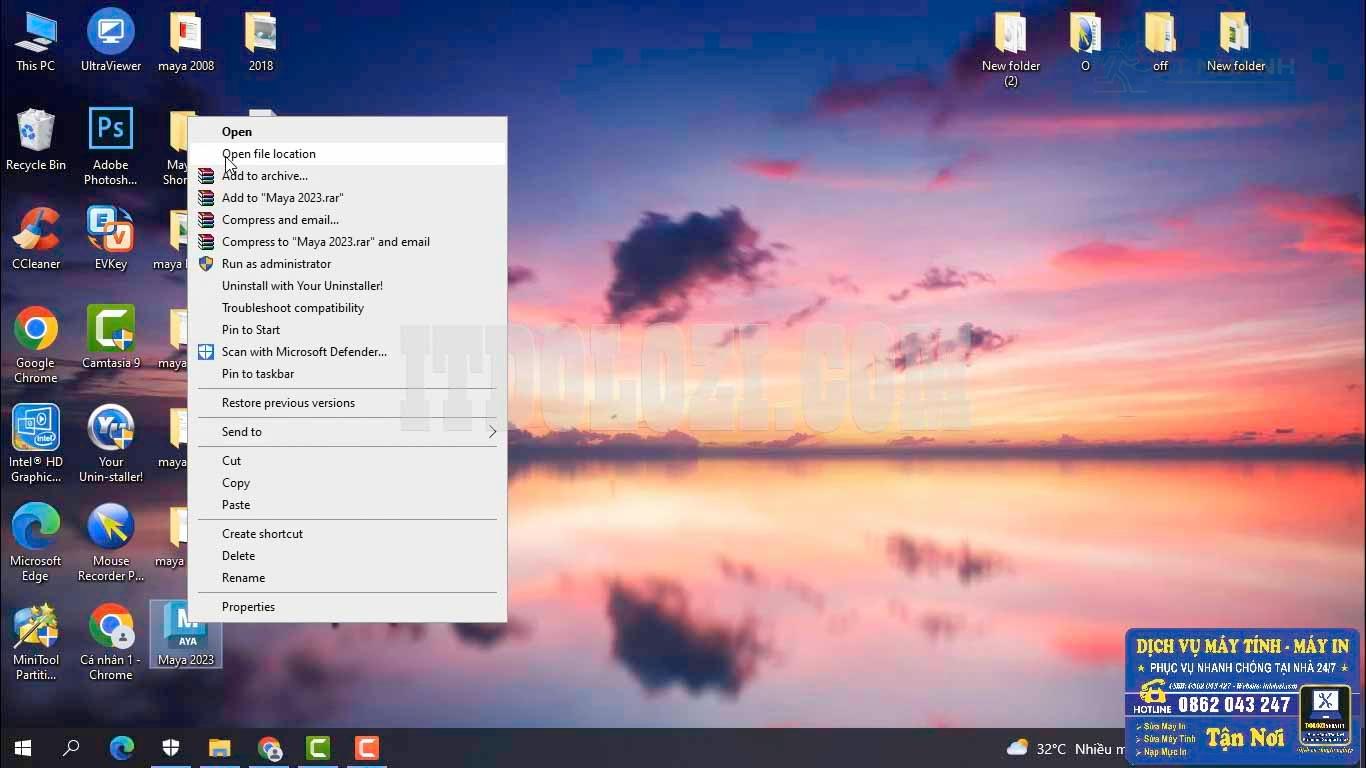Image resolution: width=1366 pixels, height=768 pixels.
Task: Open File Explorer from the taskbar
Action: pos(219,748)
